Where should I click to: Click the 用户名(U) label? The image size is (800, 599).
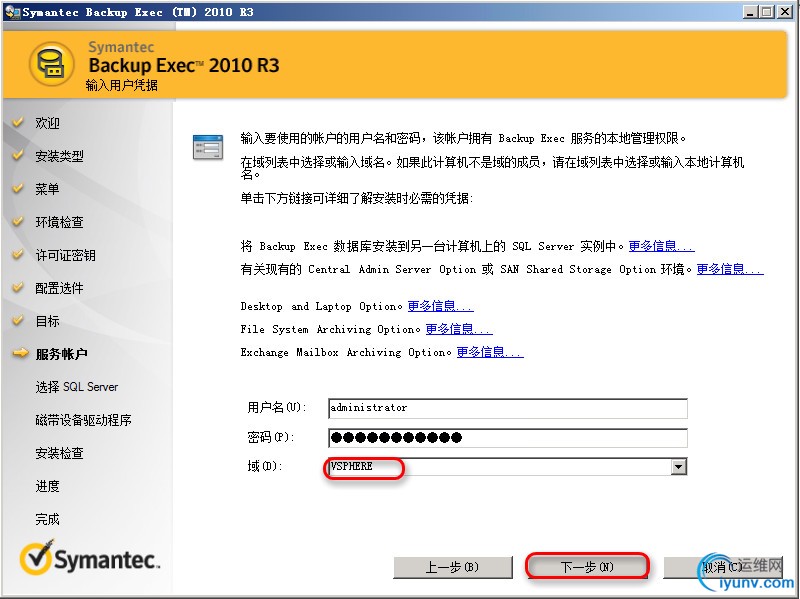277,407
